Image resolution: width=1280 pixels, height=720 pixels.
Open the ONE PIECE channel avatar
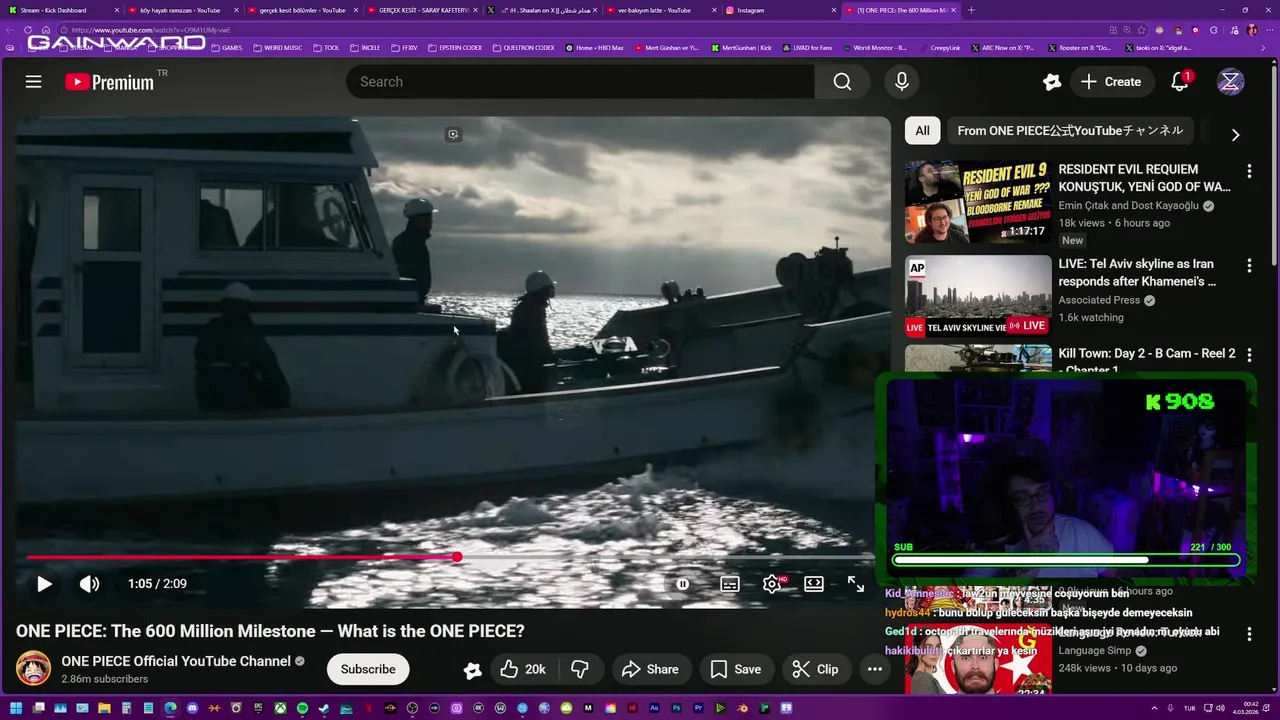(x=33, y=669)
